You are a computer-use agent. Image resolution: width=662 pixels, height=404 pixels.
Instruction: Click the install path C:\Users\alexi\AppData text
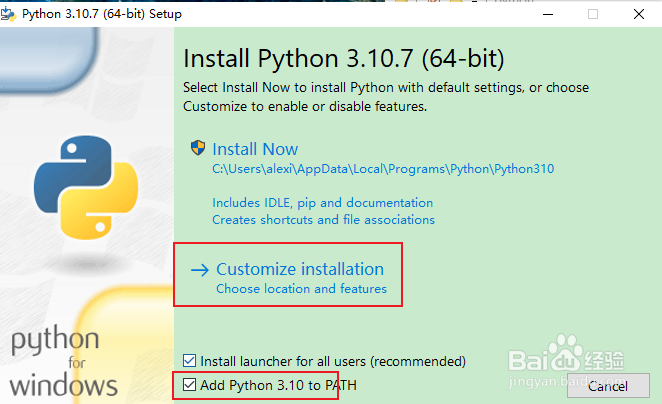click(383, 169)
